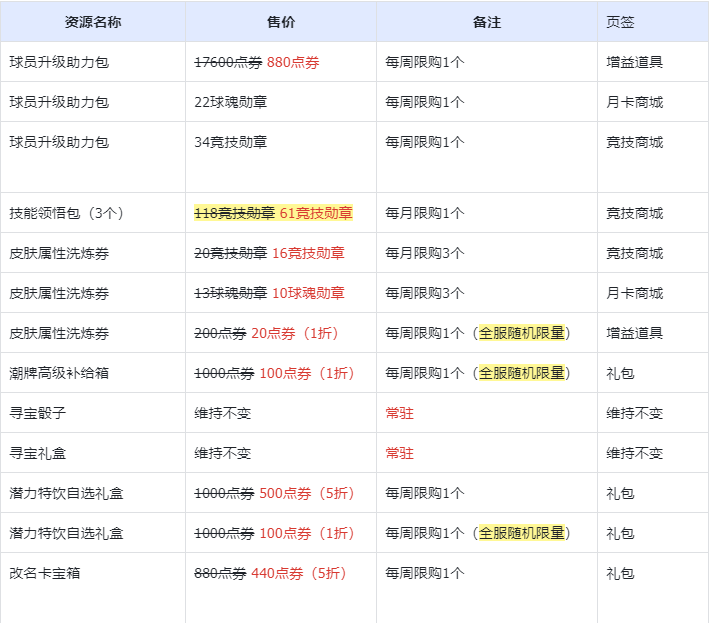Click the 10球魂勋章 discounted price

[x=308, y=293]
